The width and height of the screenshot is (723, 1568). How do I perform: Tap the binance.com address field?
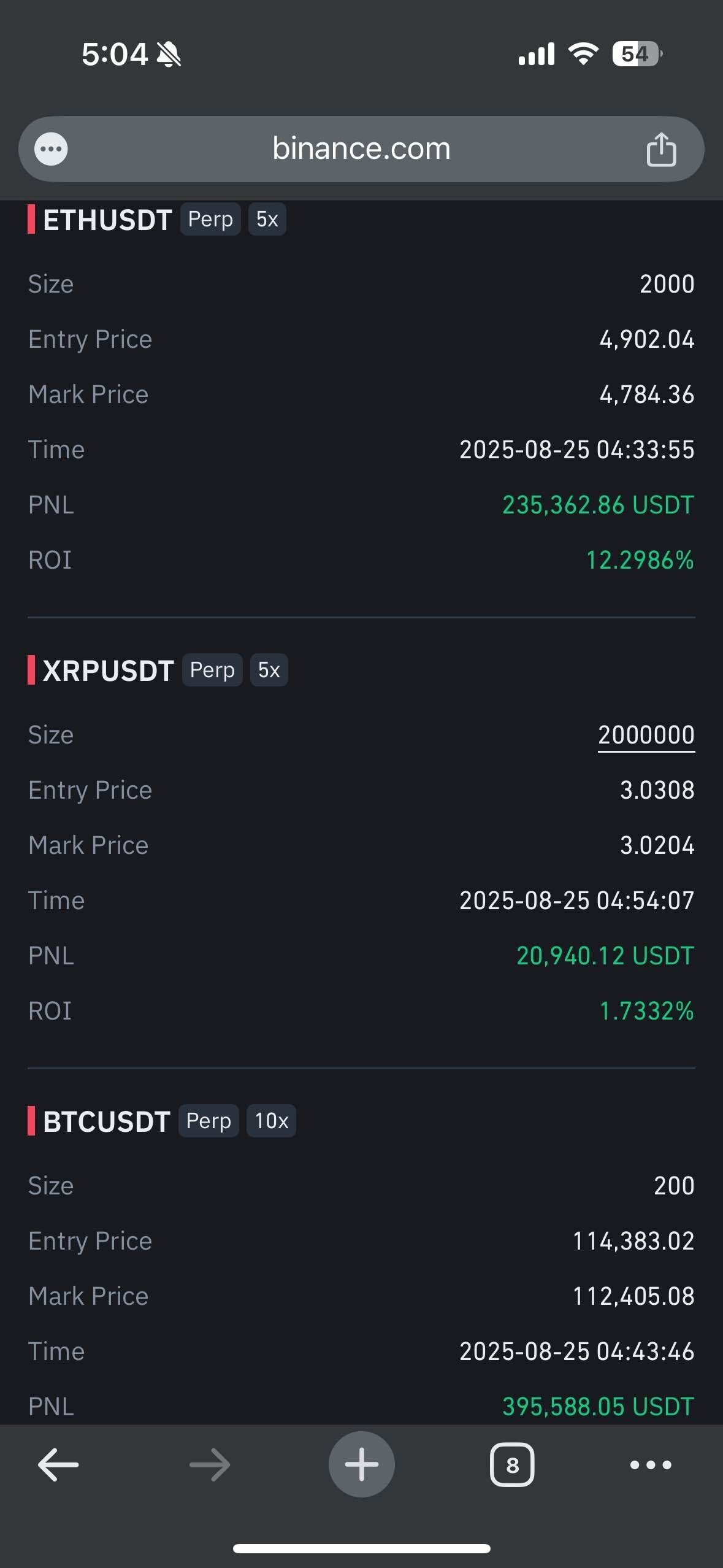(x=361, y=149)
